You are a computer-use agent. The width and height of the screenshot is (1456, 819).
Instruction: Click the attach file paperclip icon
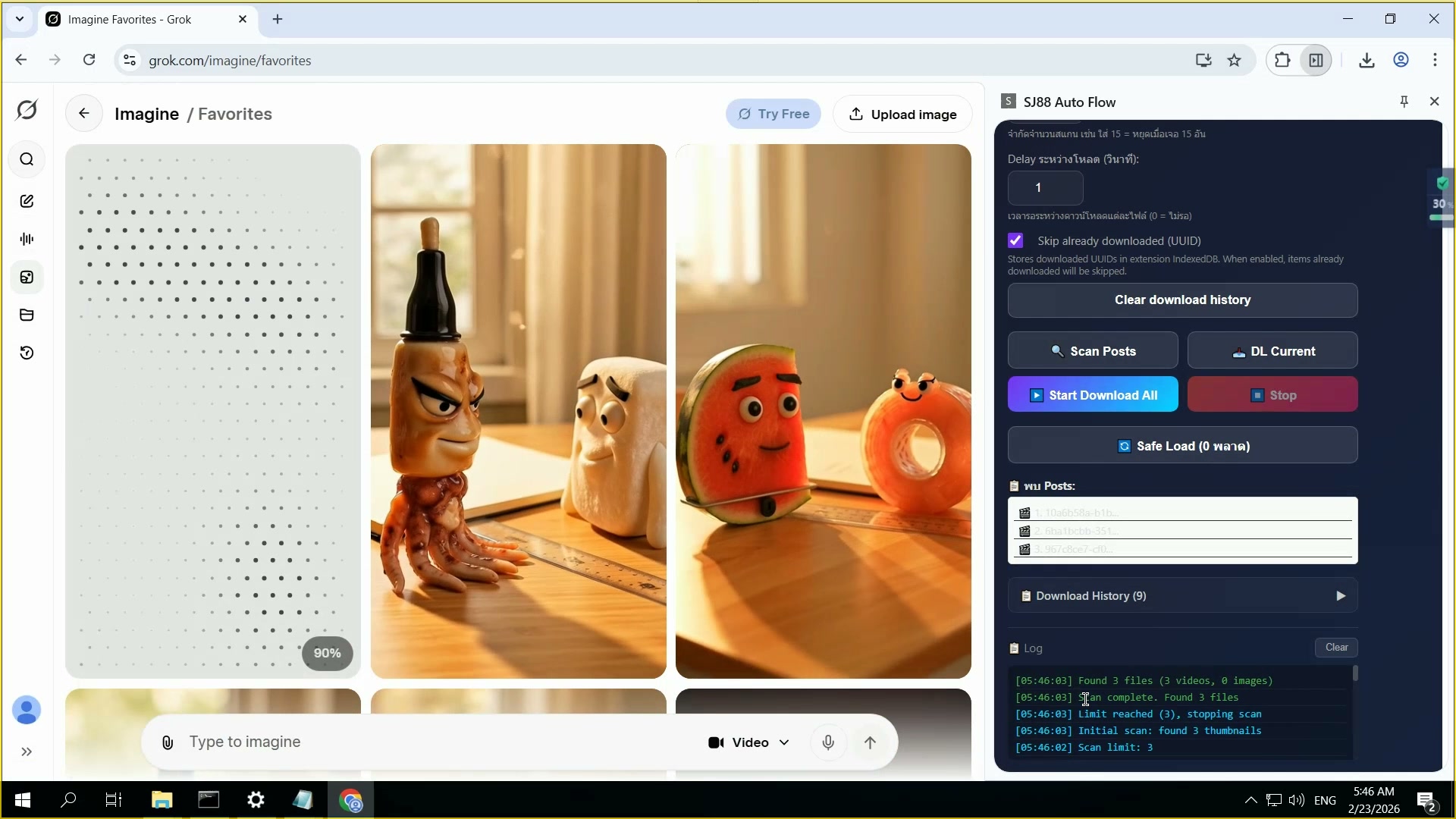pos(168,742)
